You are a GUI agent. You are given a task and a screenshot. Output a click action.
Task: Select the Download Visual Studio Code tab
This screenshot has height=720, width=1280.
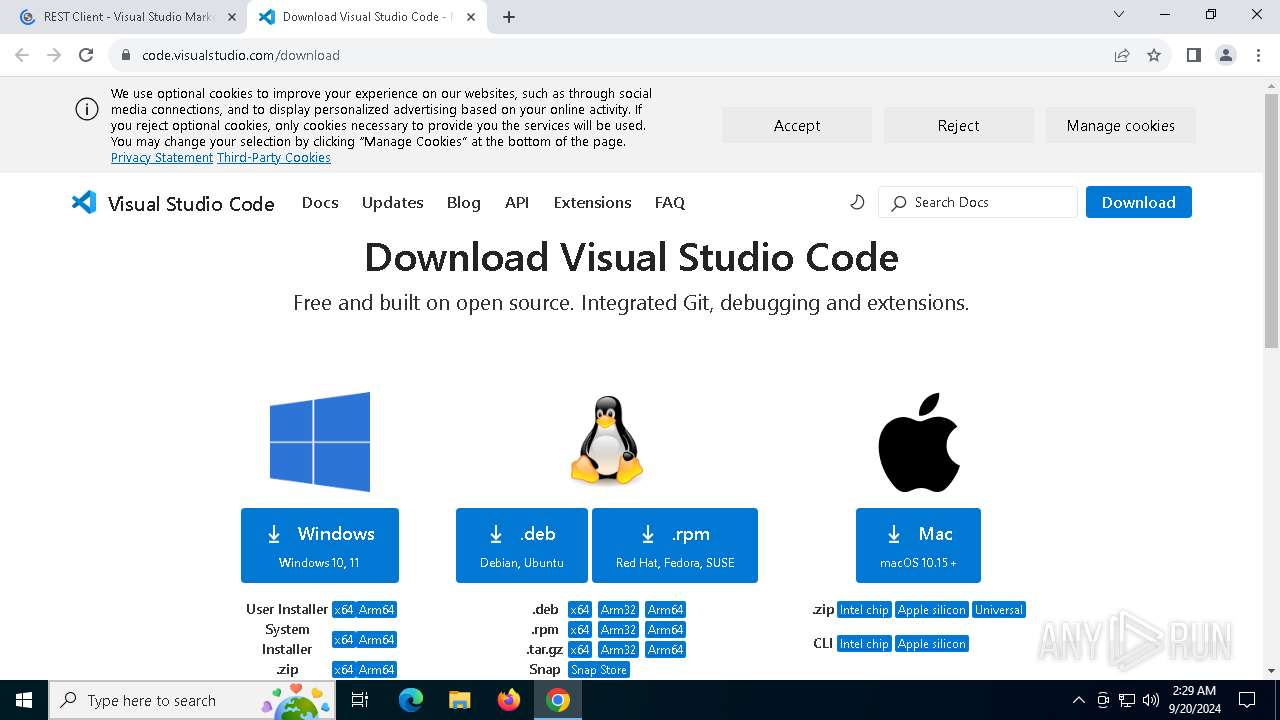(x=367, y=17)
